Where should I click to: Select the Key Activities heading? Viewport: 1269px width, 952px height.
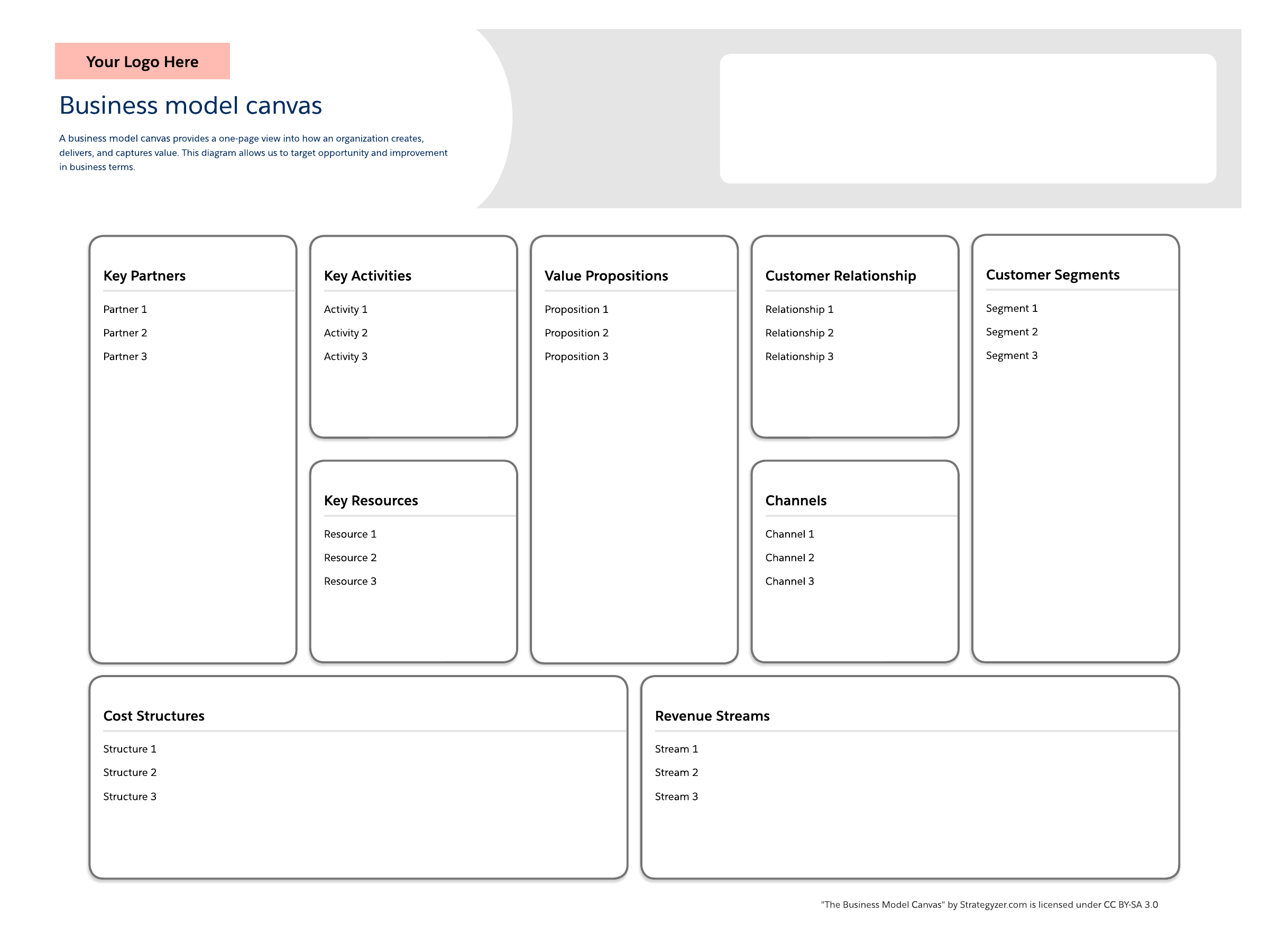click(x=367, y=276)
